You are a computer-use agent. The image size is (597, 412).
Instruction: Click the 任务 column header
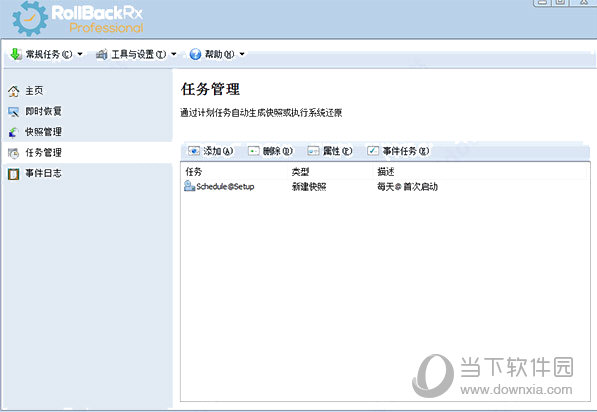coord(194,172)
